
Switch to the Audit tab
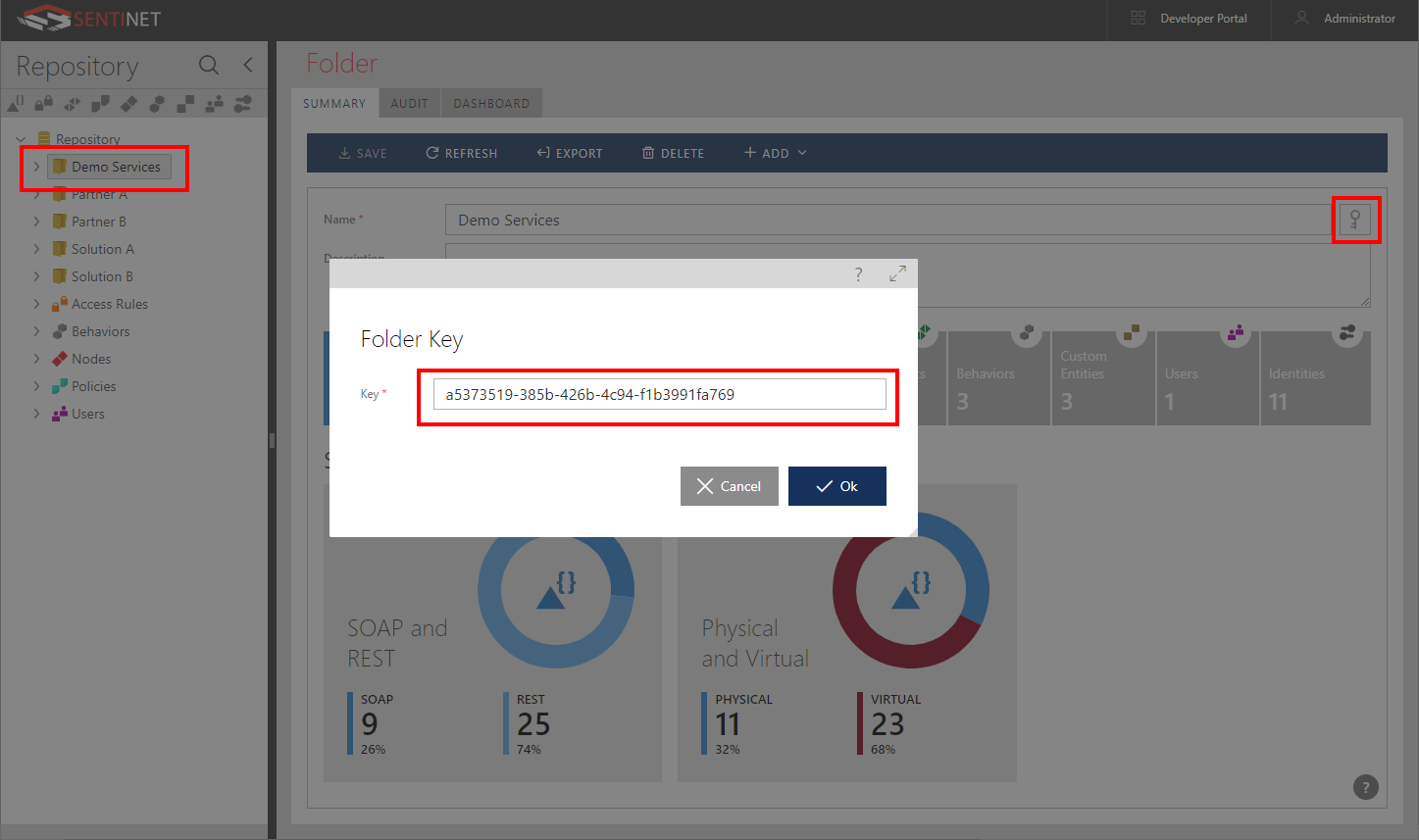pos(409,104)
